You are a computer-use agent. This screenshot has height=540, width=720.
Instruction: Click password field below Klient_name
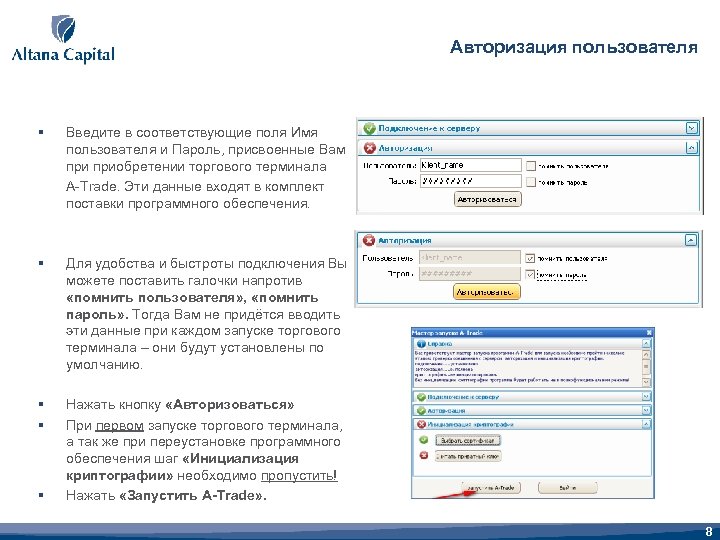471,181
